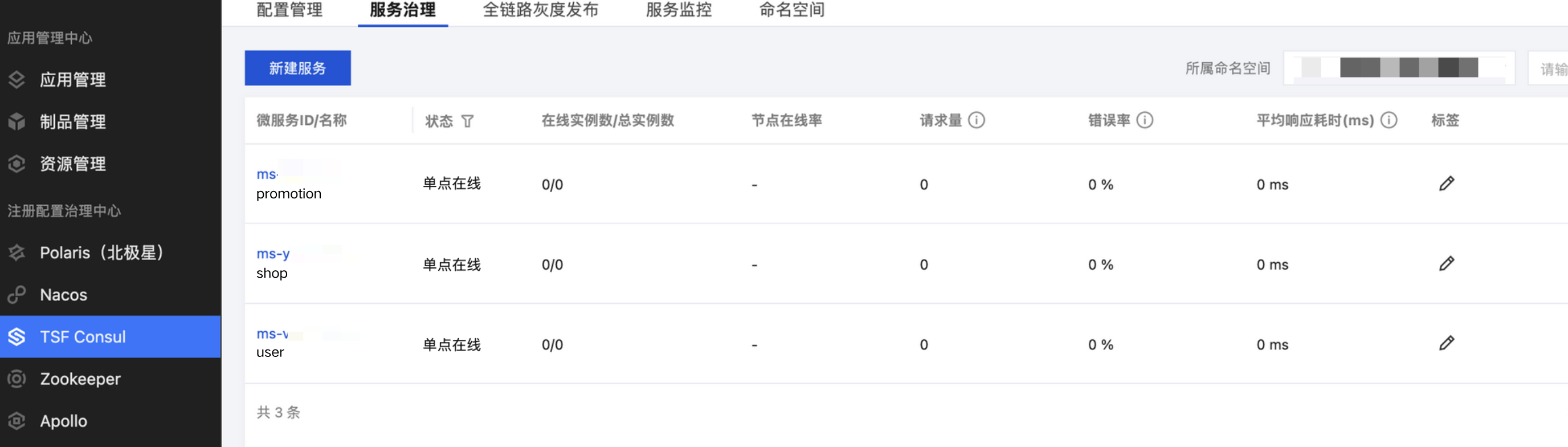This screenshot has height=447, width=1568.
Task: Open Zookeeper in the sidebar
Action: (80, 379)
